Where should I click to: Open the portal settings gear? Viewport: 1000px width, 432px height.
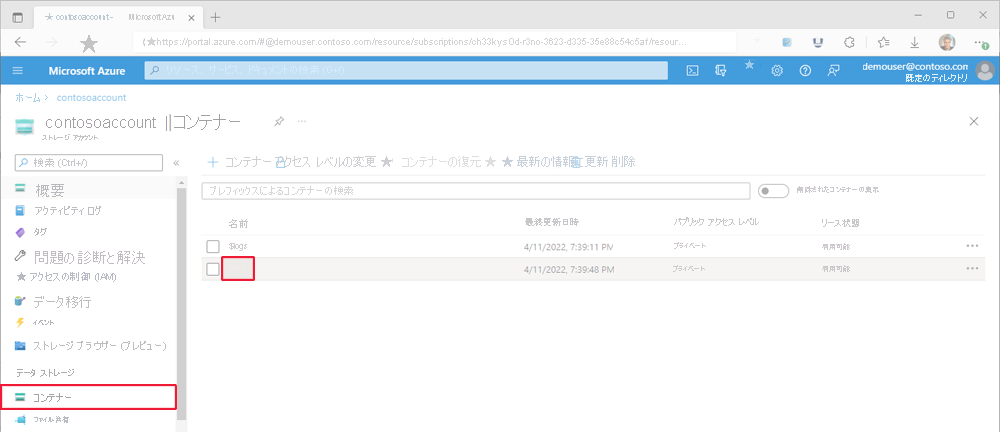click(x=777, y=71)
